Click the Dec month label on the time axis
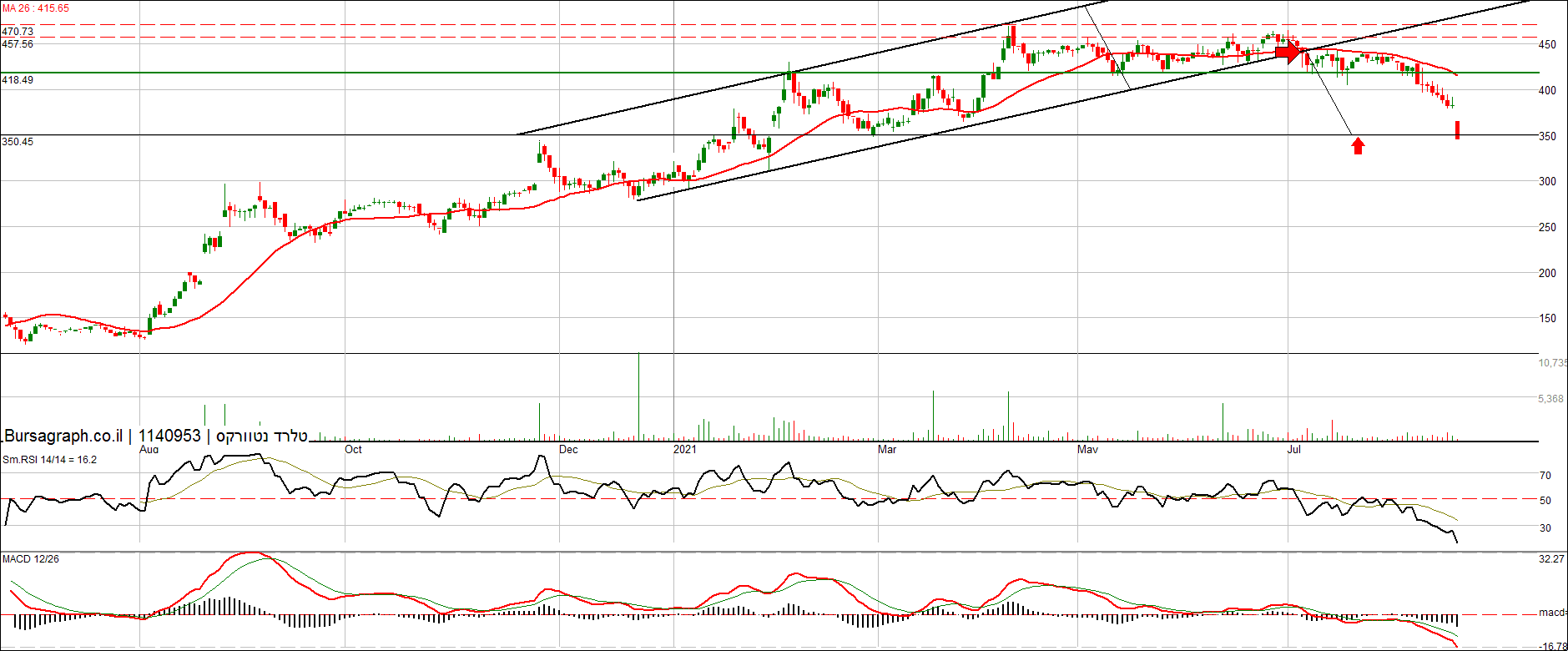The height and width of the screenshot is (651, 1568). [x=567, y=450]
